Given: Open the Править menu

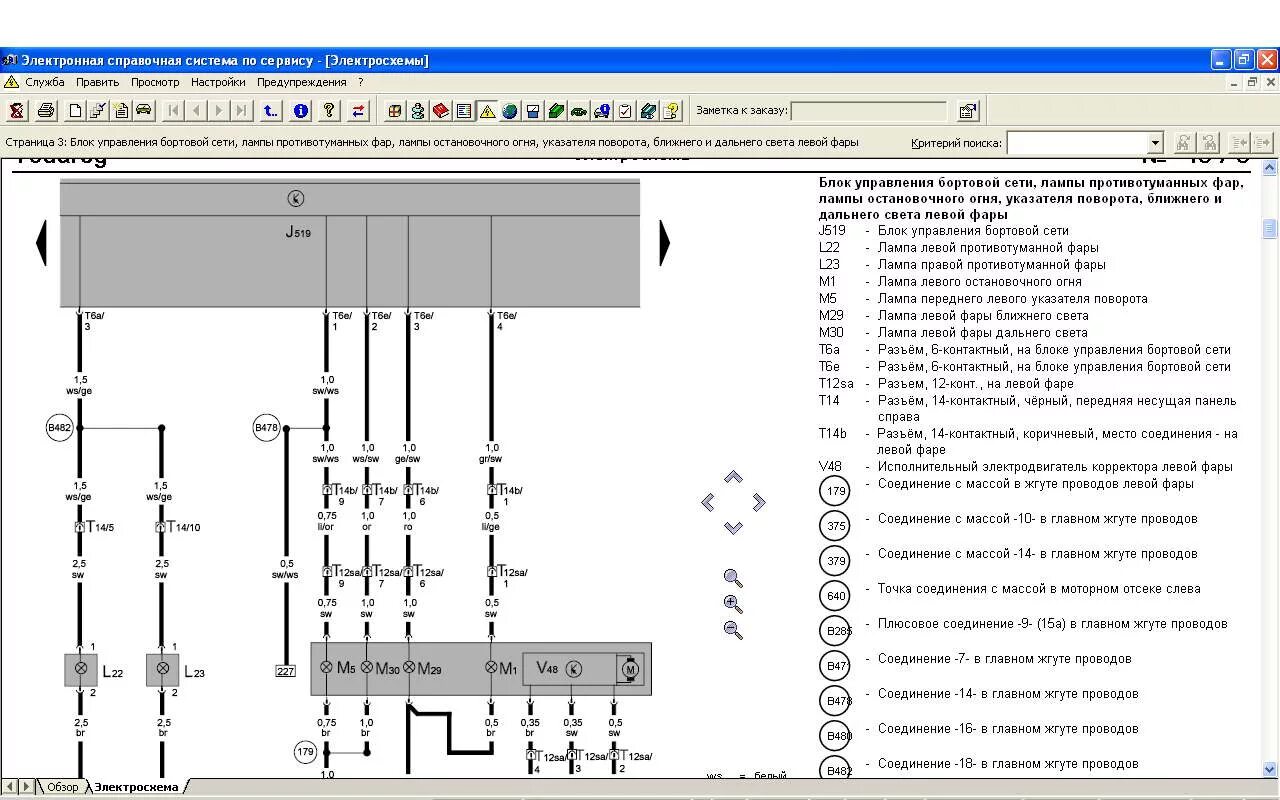Looking at the screenshot, I should [x=97, y=82].
